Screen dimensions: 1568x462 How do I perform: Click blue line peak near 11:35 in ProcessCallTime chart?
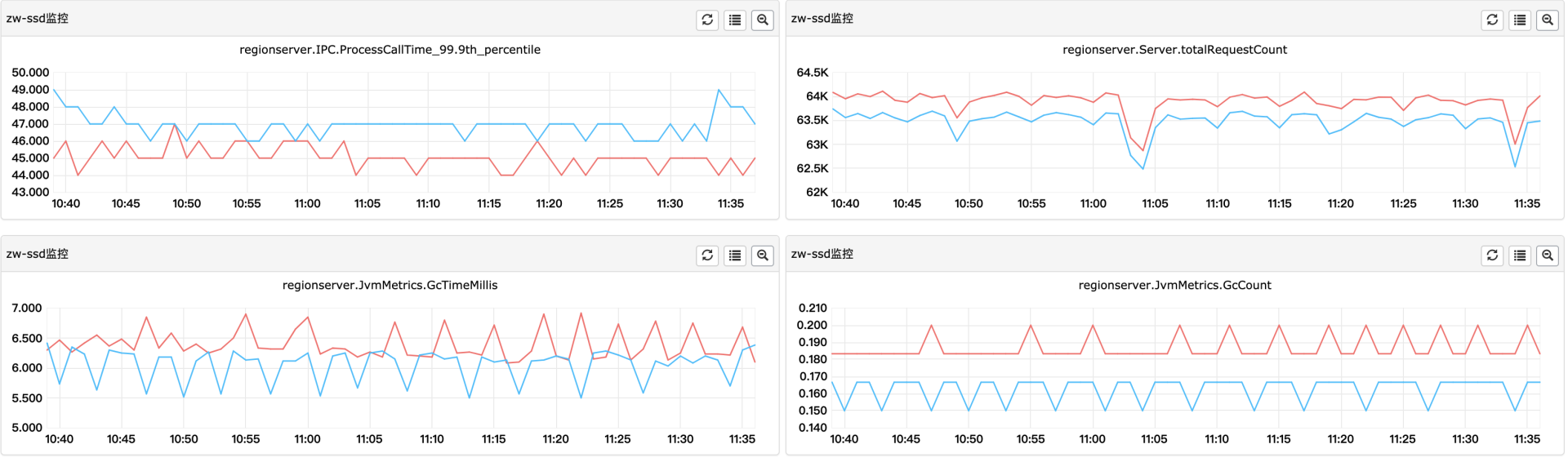point(719,90)
